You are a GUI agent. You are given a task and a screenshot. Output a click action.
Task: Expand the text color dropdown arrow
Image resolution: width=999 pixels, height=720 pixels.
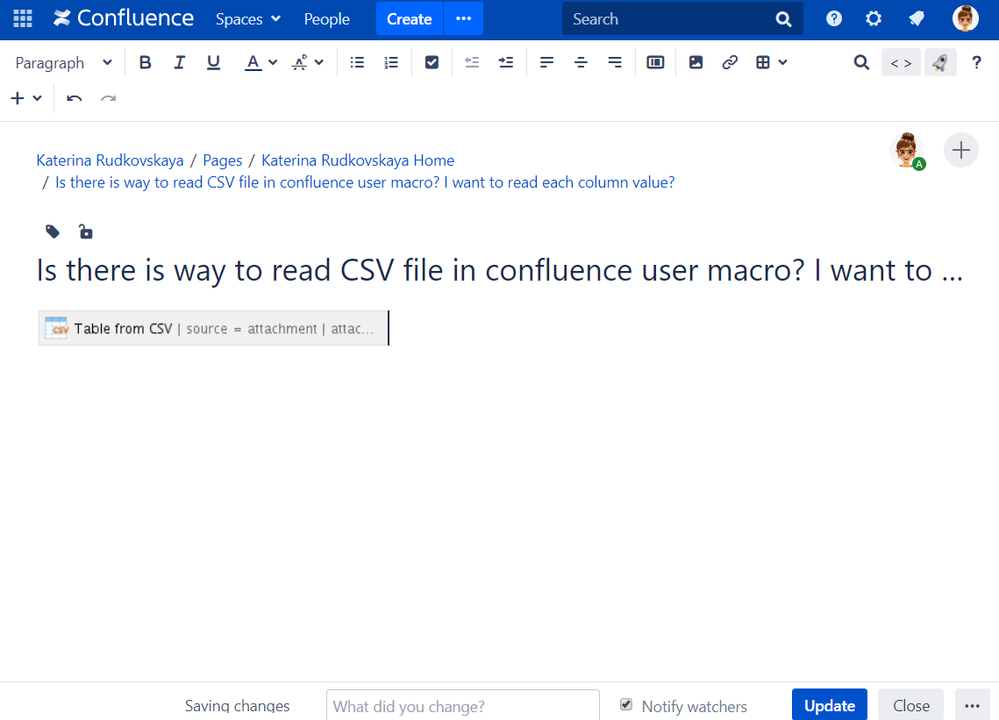[273, 62]
